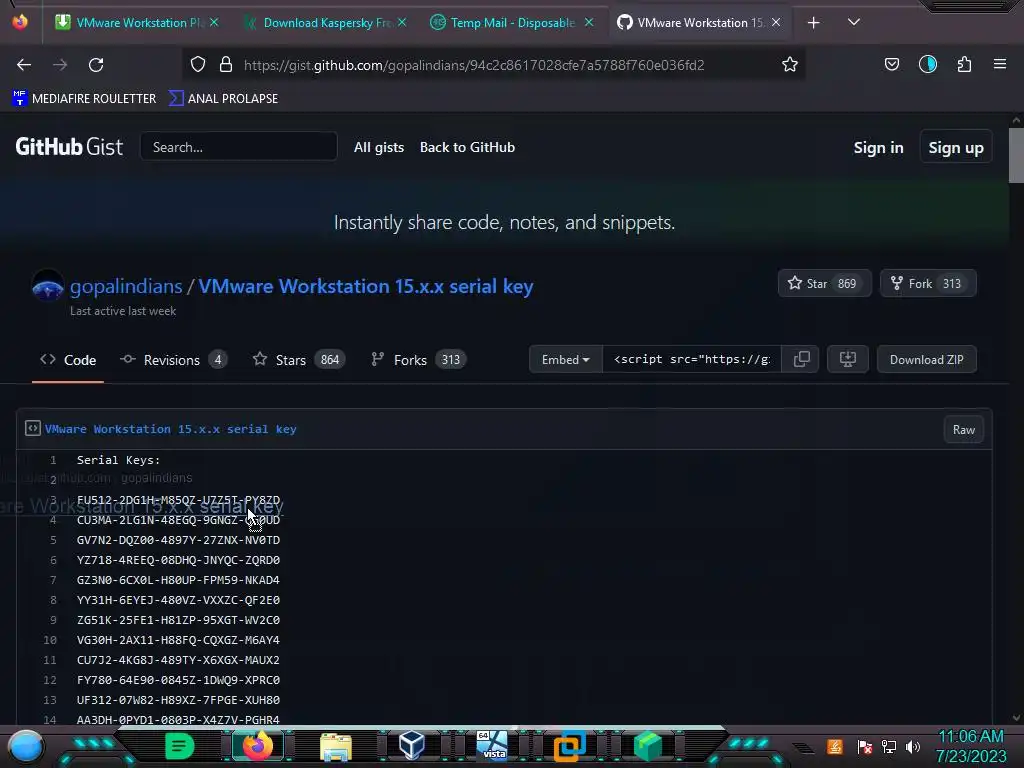Image resolution: width=1024 pixels, height=768 pixels.
Task: Click the volume speaker tray icon
Action: [x=913, y=746]
